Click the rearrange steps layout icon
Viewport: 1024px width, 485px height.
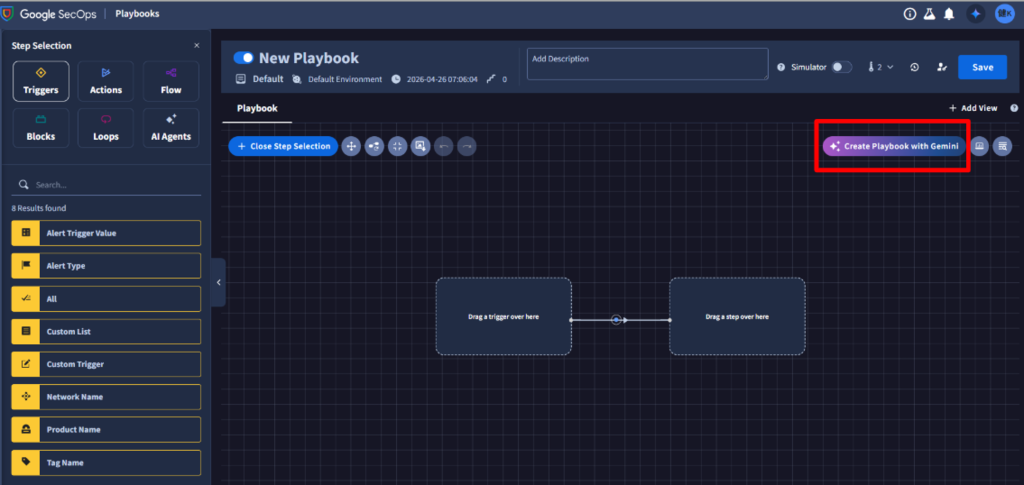374,146
